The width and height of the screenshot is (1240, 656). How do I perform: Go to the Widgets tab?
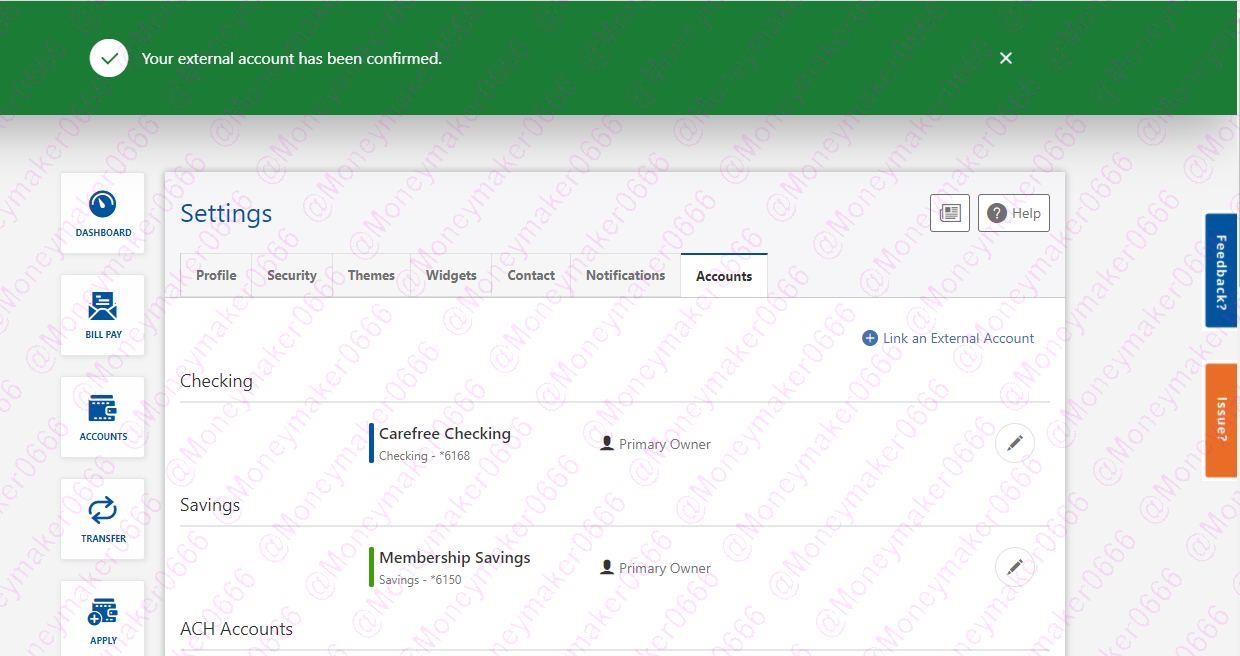point(451,275)
